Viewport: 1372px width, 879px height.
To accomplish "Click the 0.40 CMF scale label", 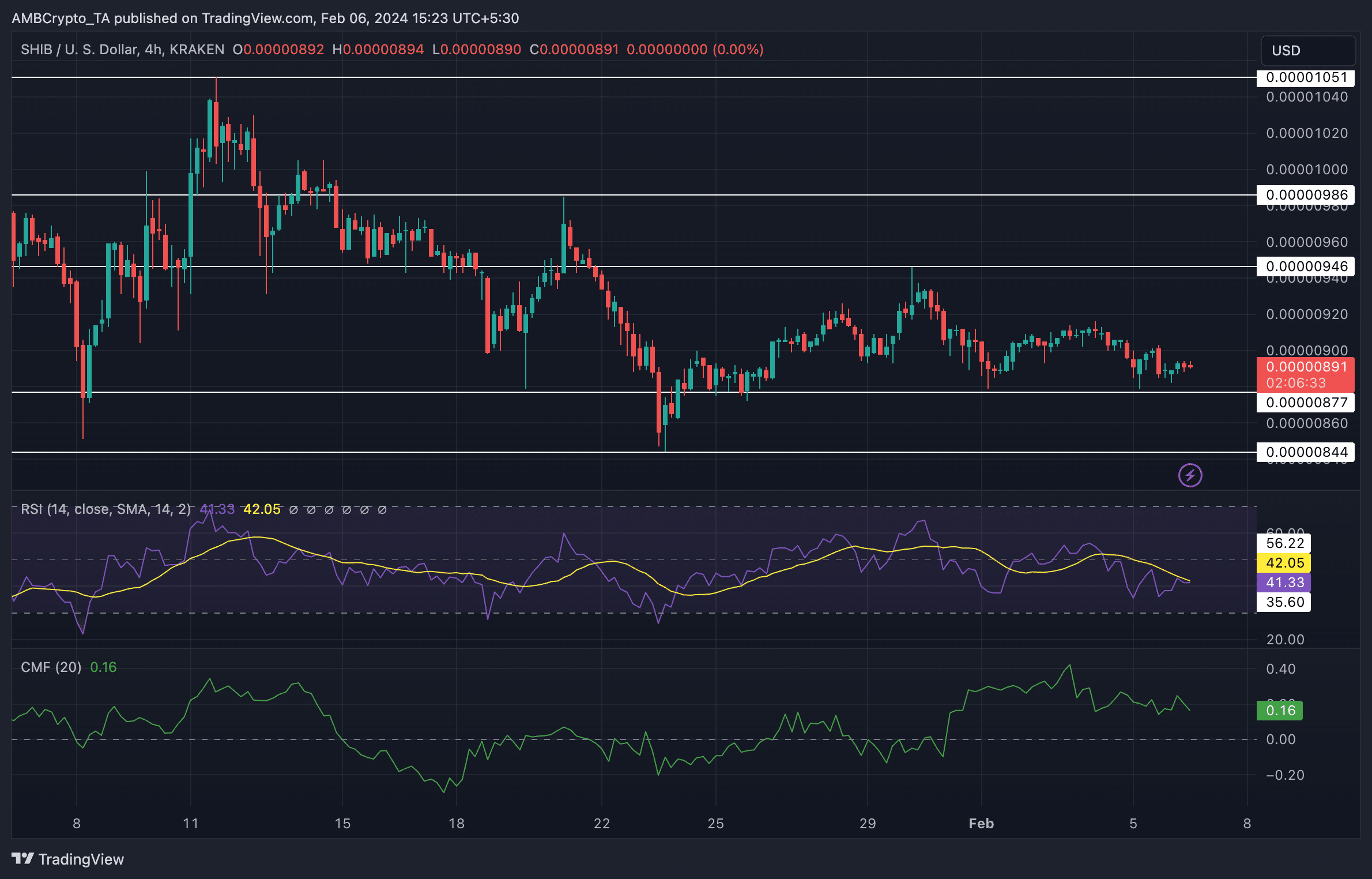I will (1280, 669).
